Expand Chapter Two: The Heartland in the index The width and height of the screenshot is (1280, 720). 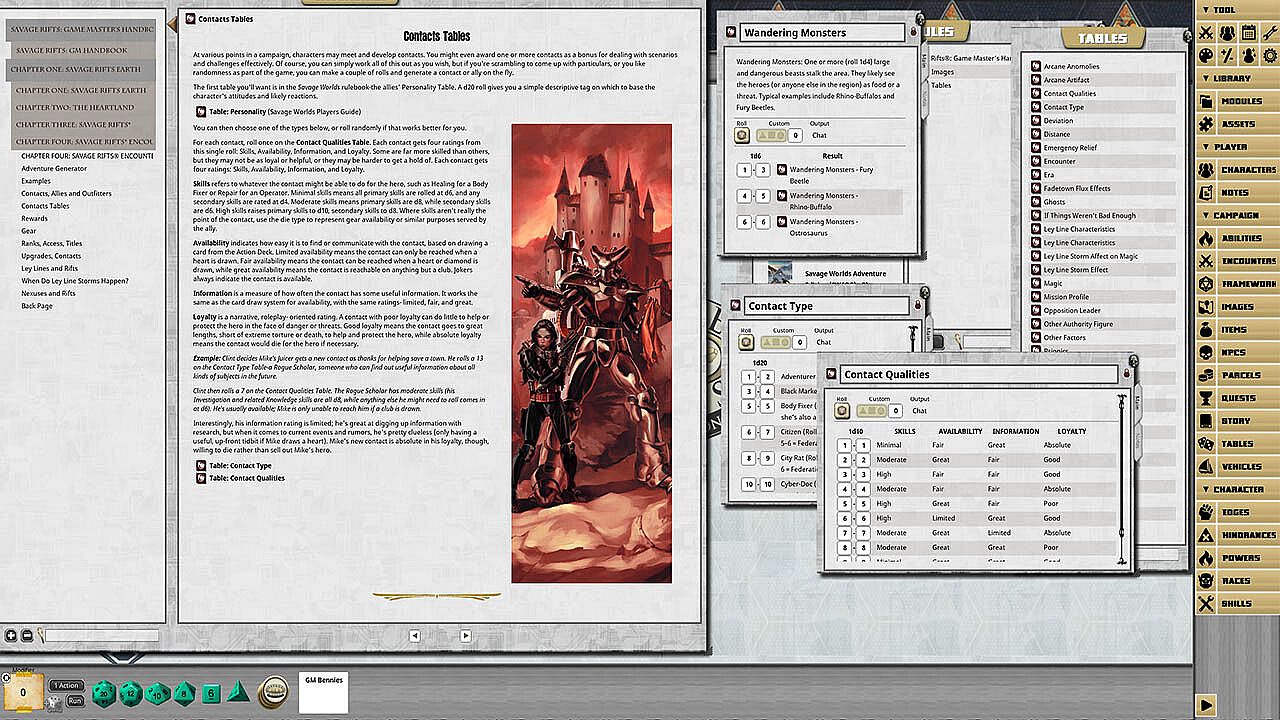tap(84, 107)
